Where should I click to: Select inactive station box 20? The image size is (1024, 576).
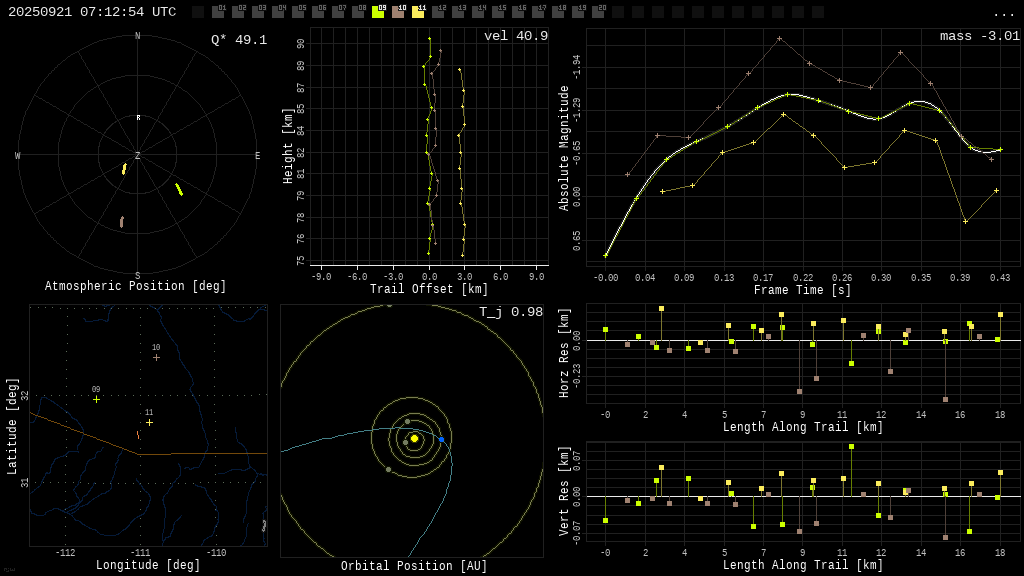[598, 12]
